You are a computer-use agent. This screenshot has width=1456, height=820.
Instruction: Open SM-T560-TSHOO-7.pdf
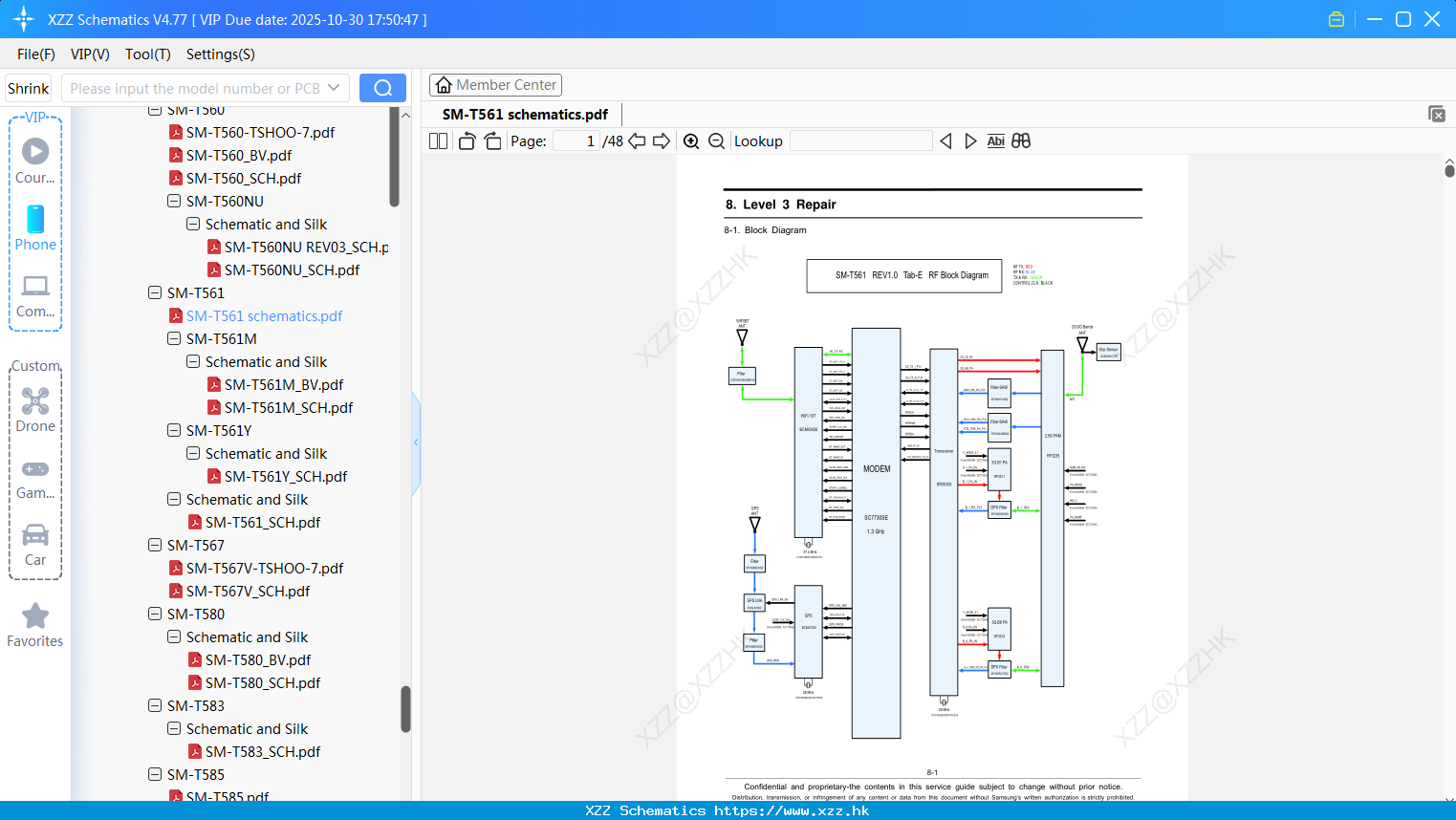click(x=260, y=132)
